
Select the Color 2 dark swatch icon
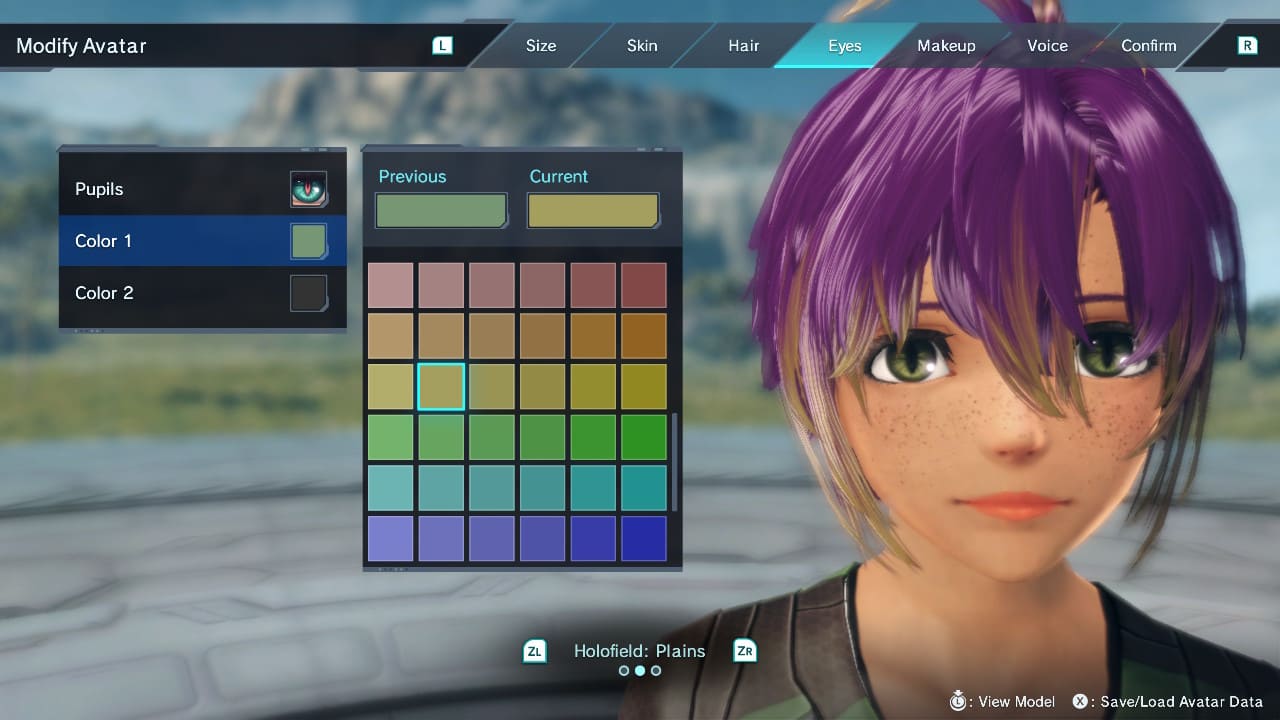[308, 293]
